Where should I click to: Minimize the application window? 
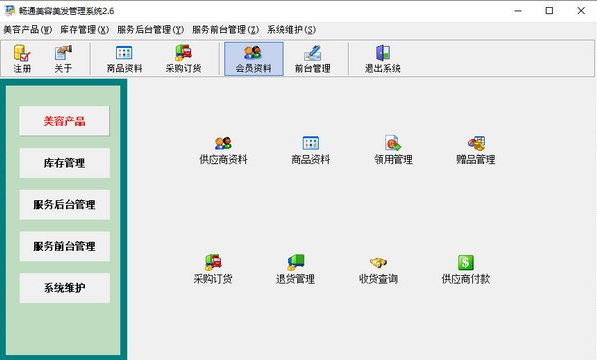[518, 11]
